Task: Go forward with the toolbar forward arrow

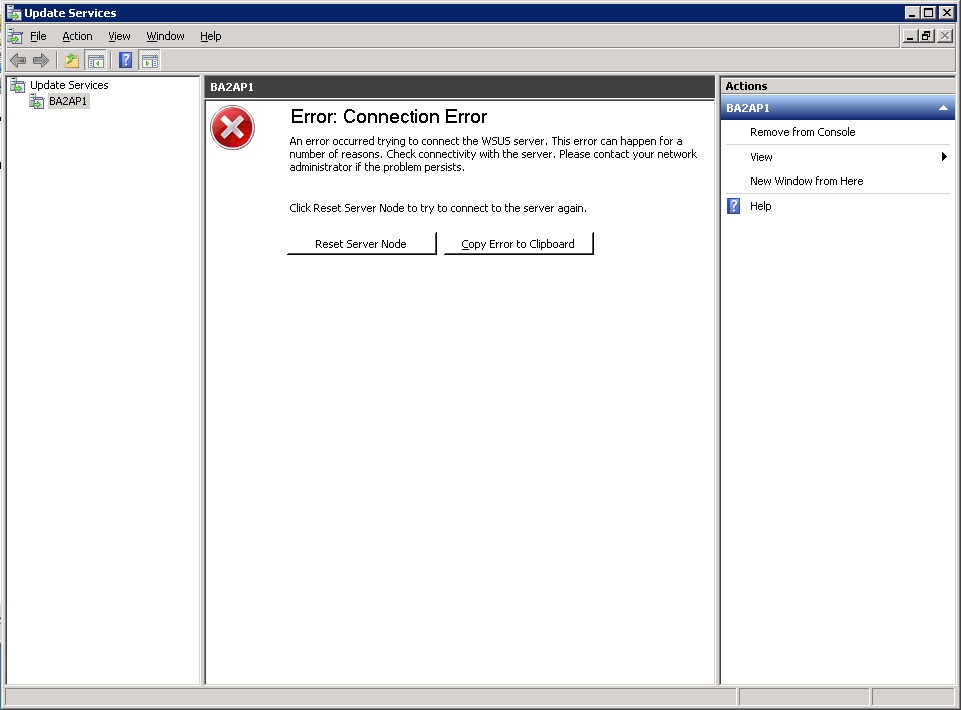Action: 40,61
